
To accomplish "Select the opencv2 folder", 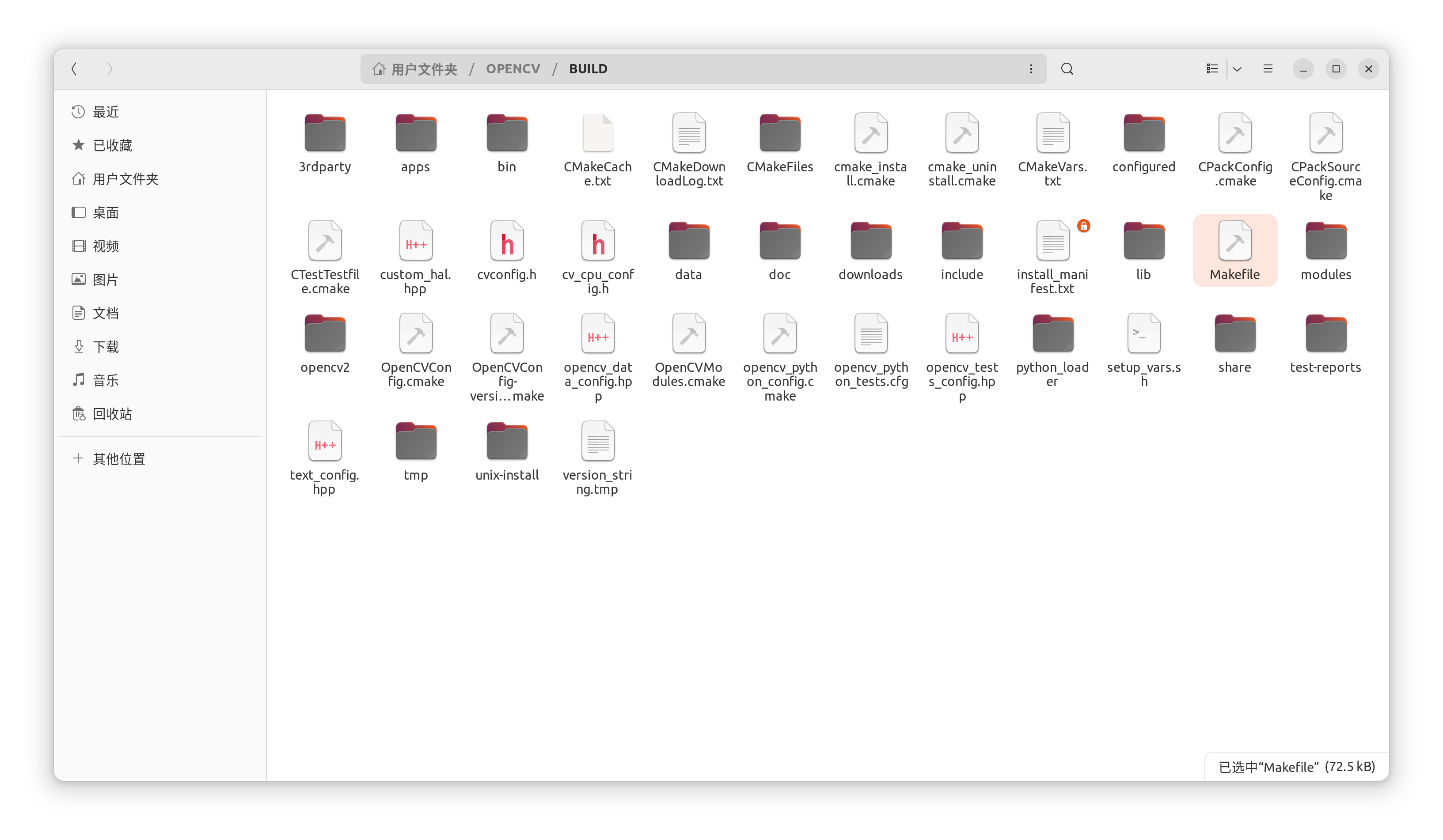I will [325, 343].
